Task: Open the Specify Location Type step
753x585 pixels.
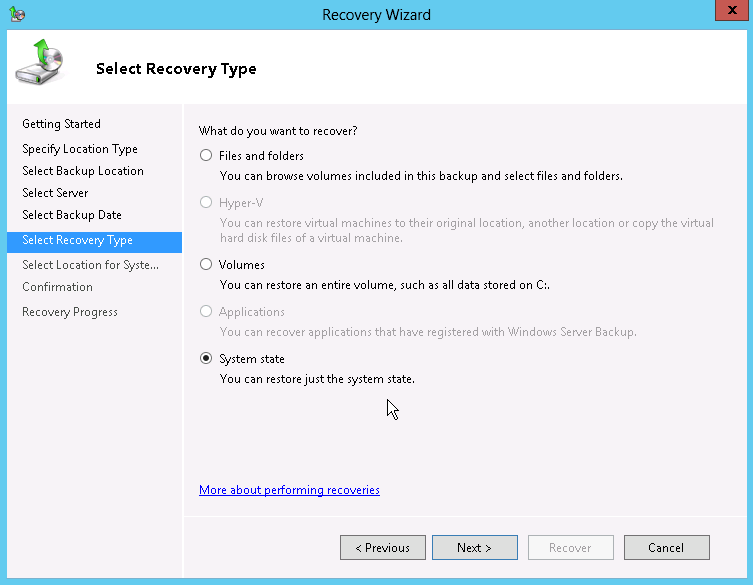Action: pyautogui.click(x=80, y=149)
